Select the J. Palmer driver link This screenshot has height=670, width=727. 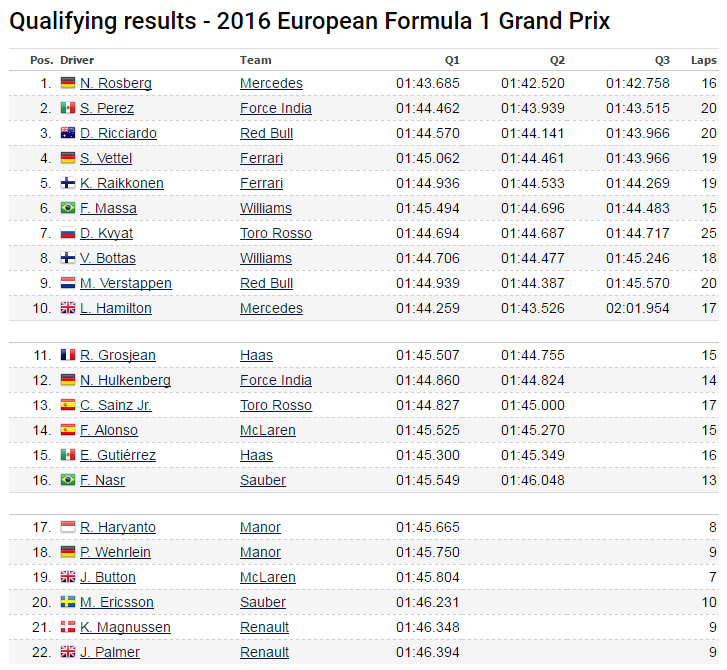tap(110, 653)
